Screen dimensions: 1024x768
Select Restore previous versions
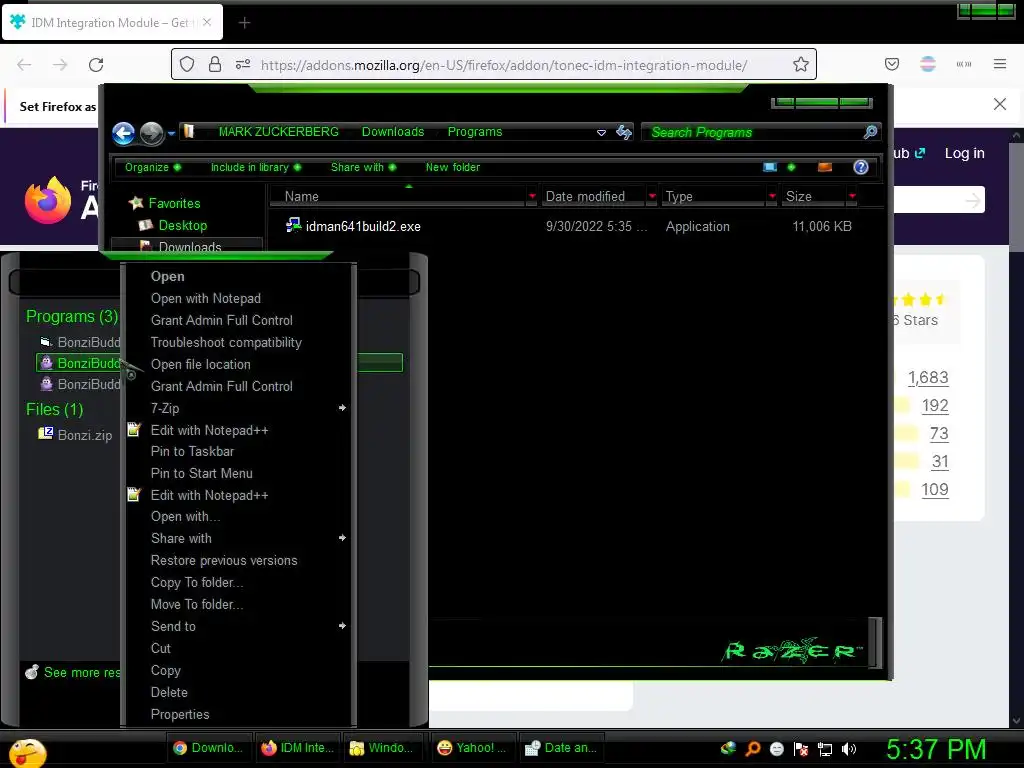238,561
